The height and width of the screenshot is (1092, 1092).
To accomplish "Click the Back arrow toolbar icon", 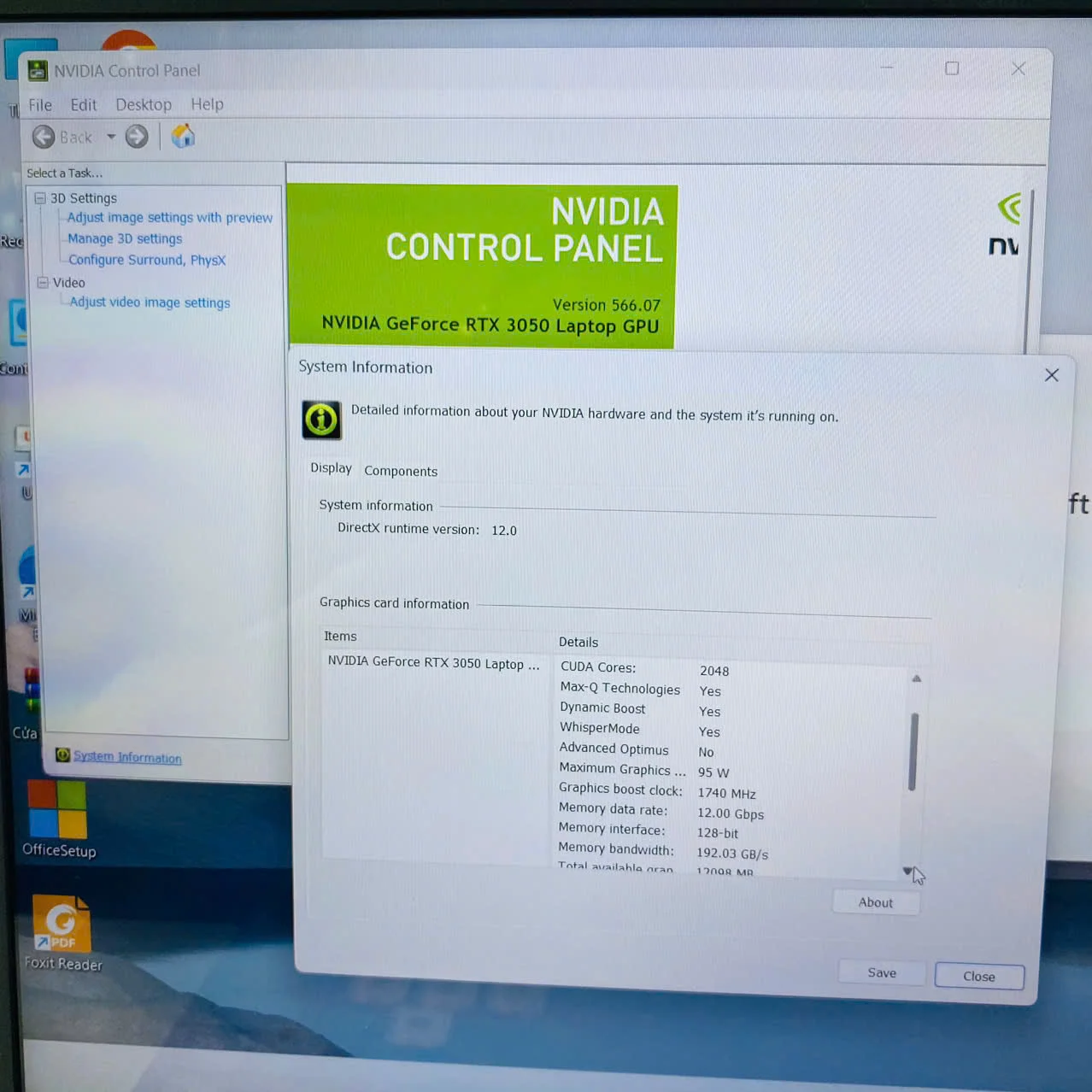I will (x=44, y=137).
